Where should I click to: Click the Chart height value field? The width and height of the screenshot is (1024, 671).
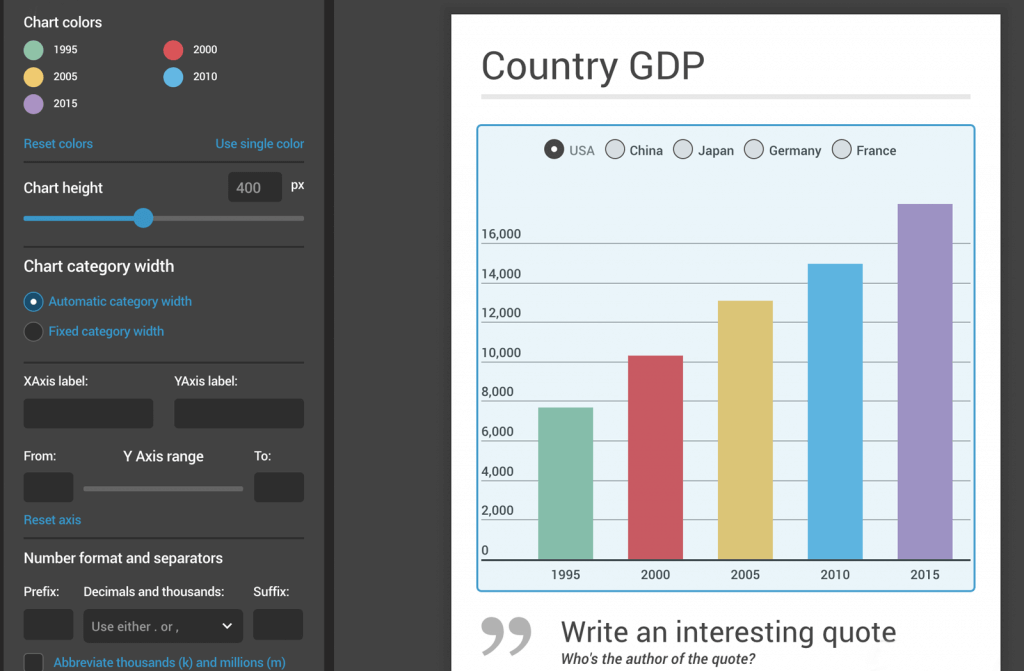point(254,186)
